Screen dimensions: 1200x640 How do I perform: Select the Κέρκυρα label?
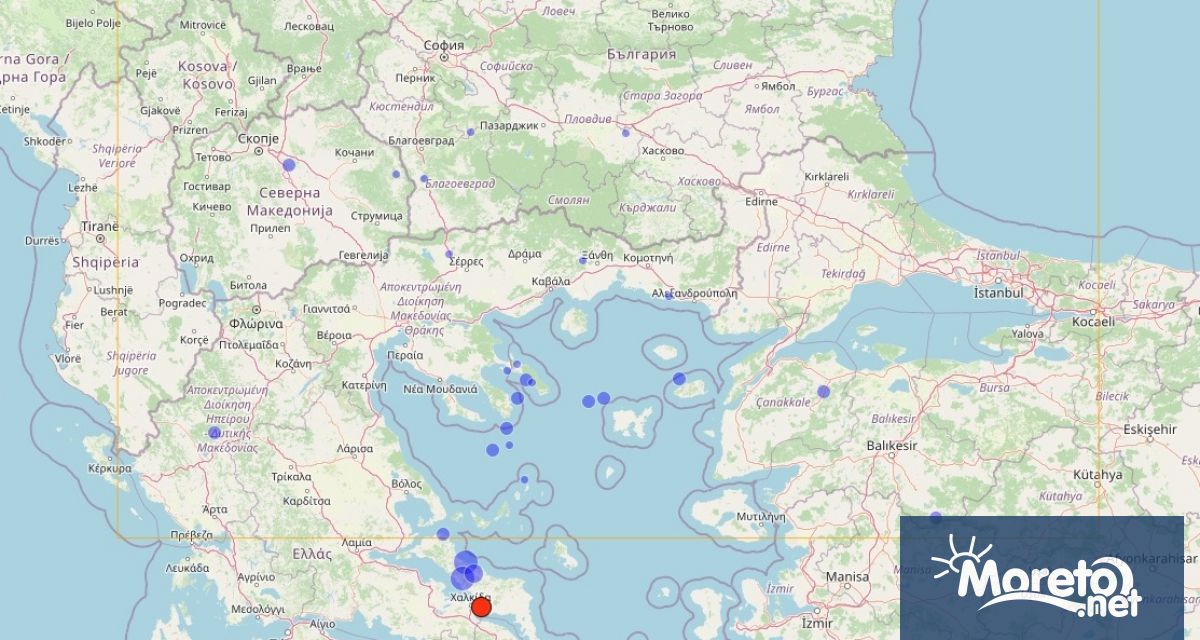[x=110, y=467]
